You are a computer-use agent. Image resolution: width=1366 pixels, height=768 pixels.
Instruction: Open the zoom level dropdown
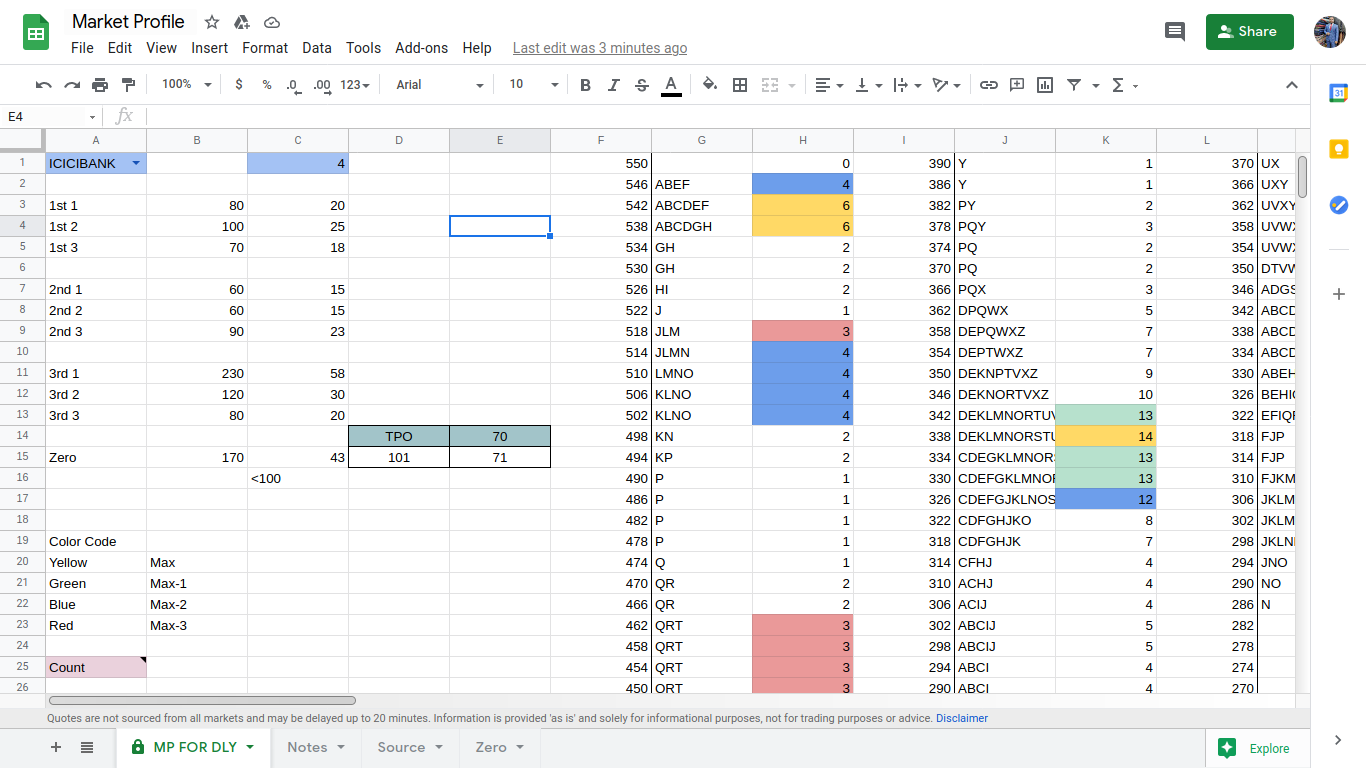click(187, 85)
